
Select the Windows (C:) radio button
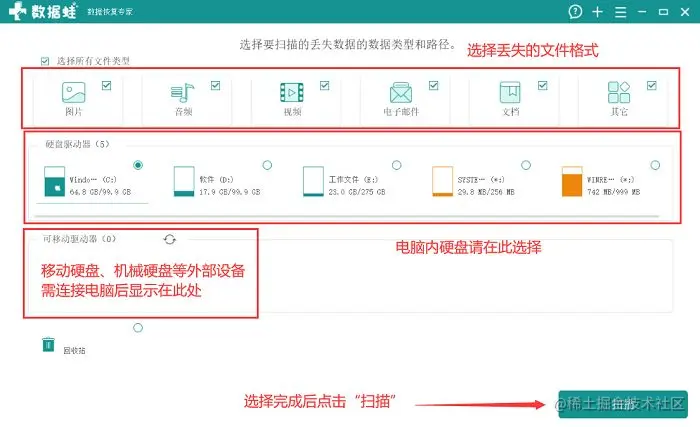point(138,165)
